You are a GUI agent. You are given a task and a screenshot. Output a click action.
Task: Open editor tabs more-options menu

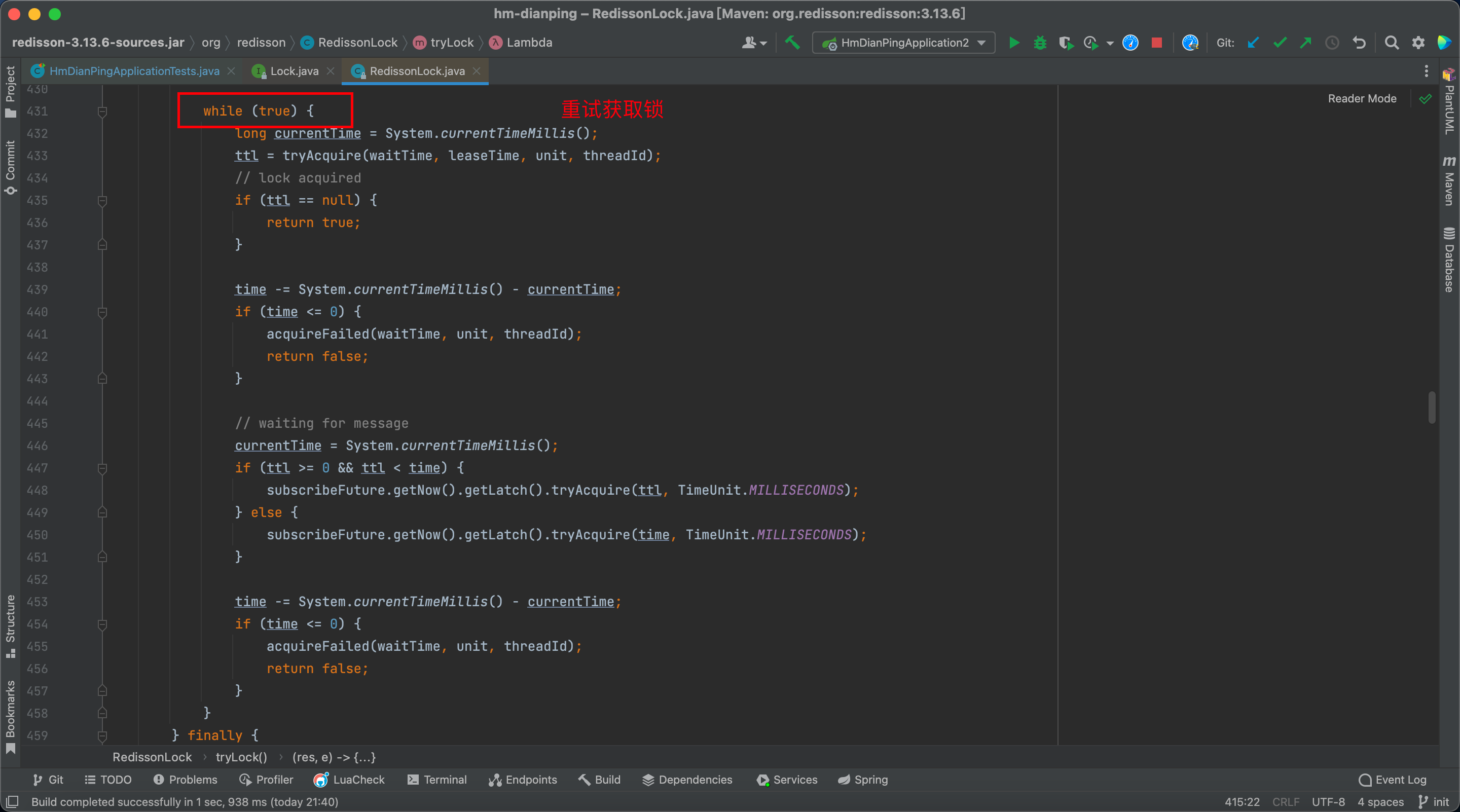click(x=1426, y=71)
